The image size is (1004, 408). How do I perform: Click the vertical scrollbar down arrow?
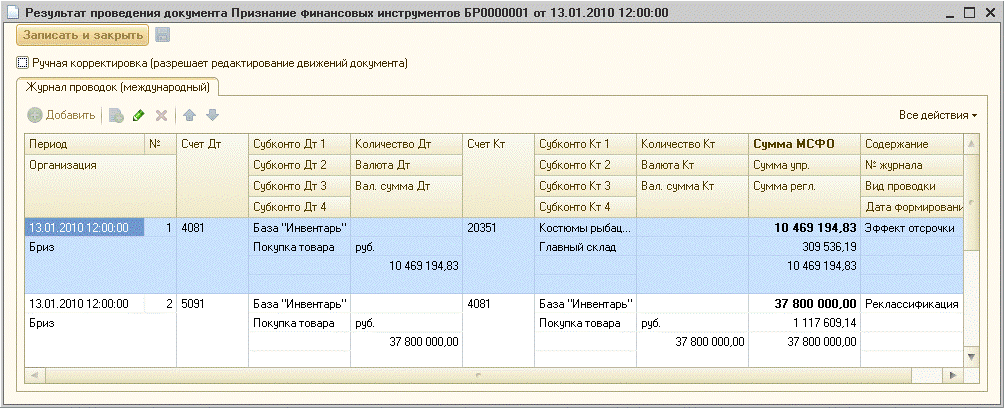(x=969, y=357)
